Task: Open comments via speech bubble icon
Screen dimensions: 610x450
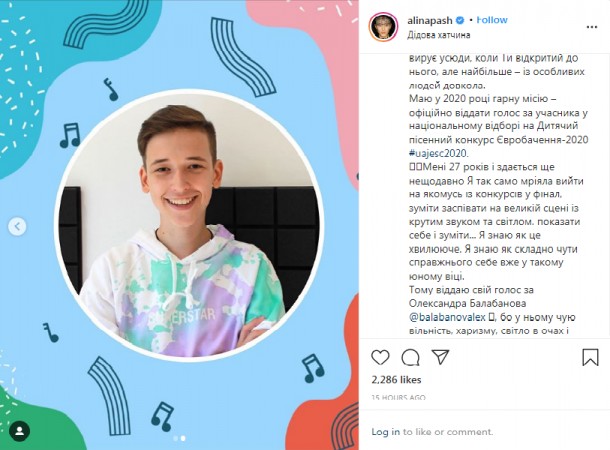Action: point(410,357)
